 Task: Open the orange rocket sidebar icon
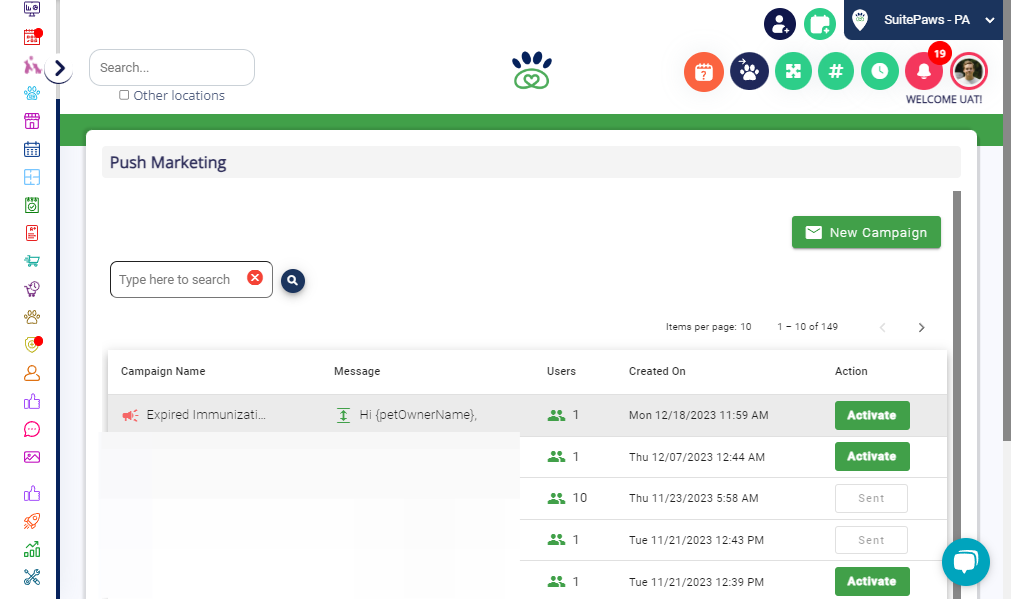pyautogui.click(x=32, y=521)
